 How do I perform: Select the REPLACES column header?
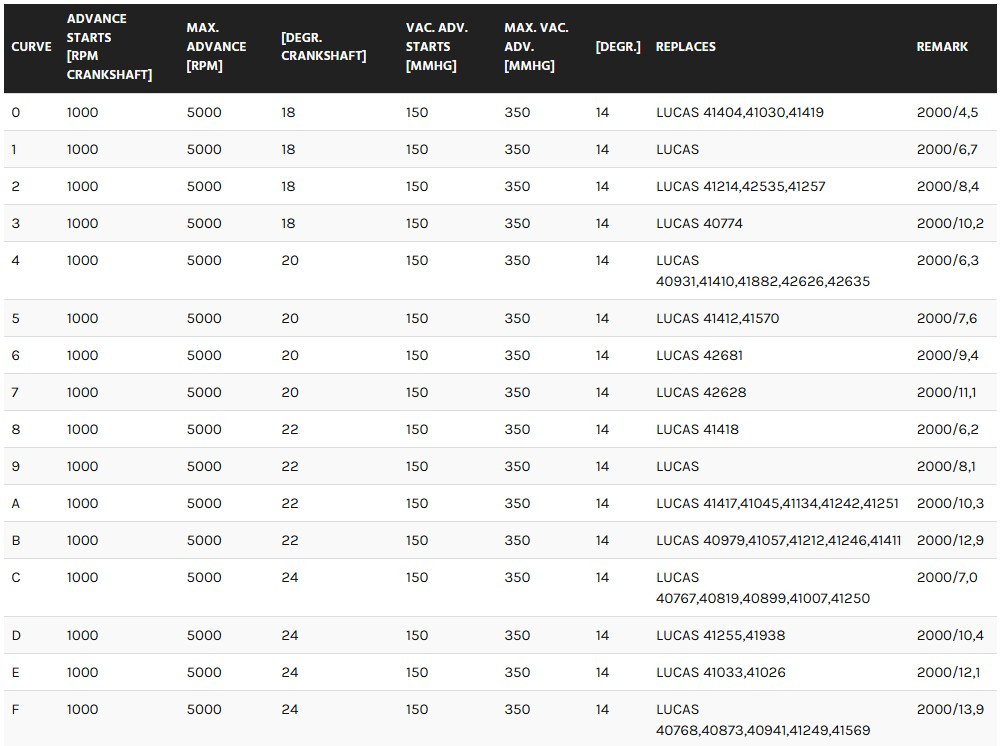pos(685,47)
